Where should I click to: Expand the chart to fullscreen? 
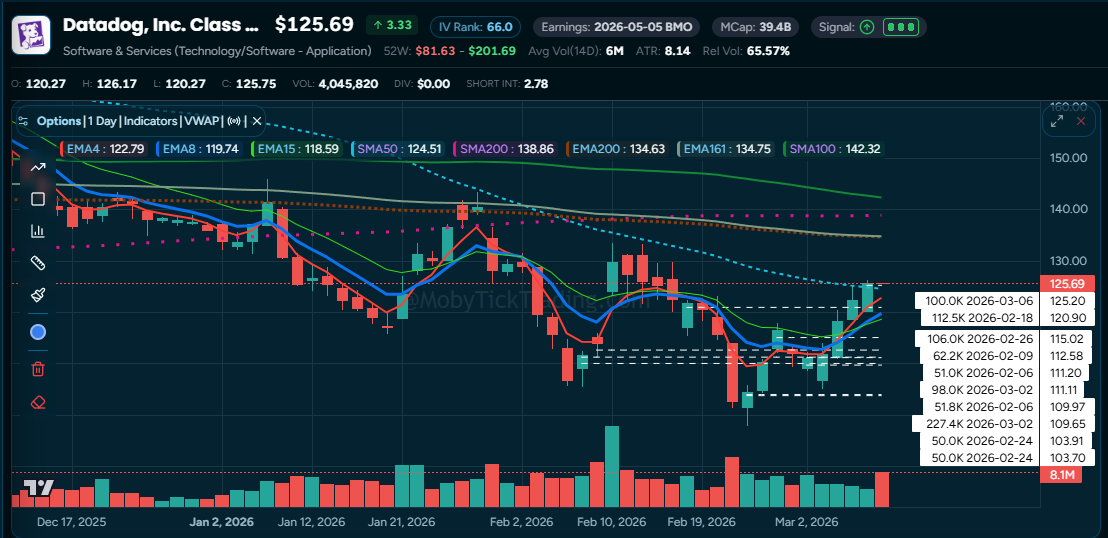[x=1056, y=121]
